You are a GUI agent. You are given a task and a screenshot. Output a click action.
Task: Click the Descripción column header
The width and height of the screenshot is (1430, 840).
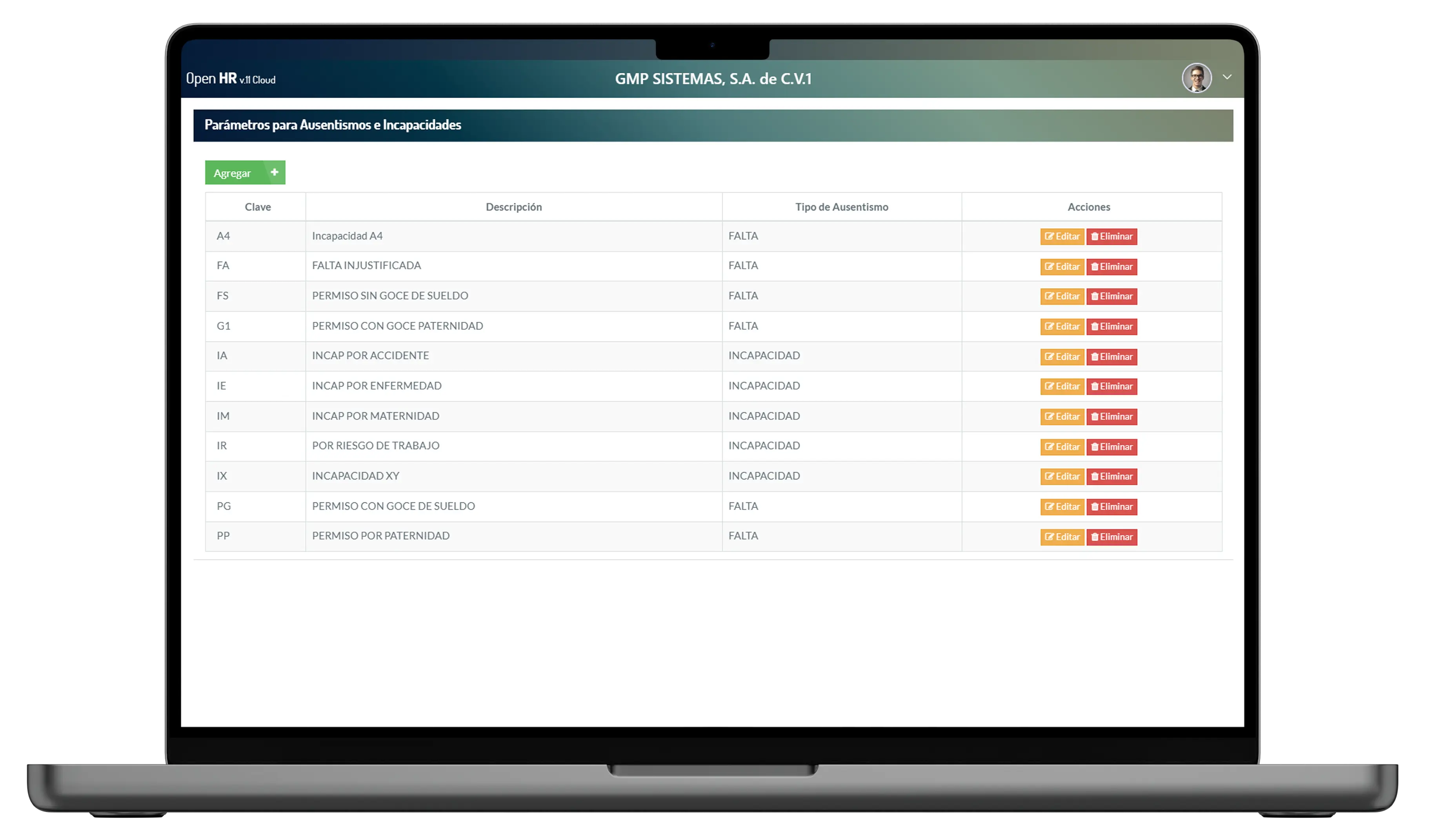pyautogui.click(x=513, y=207)
